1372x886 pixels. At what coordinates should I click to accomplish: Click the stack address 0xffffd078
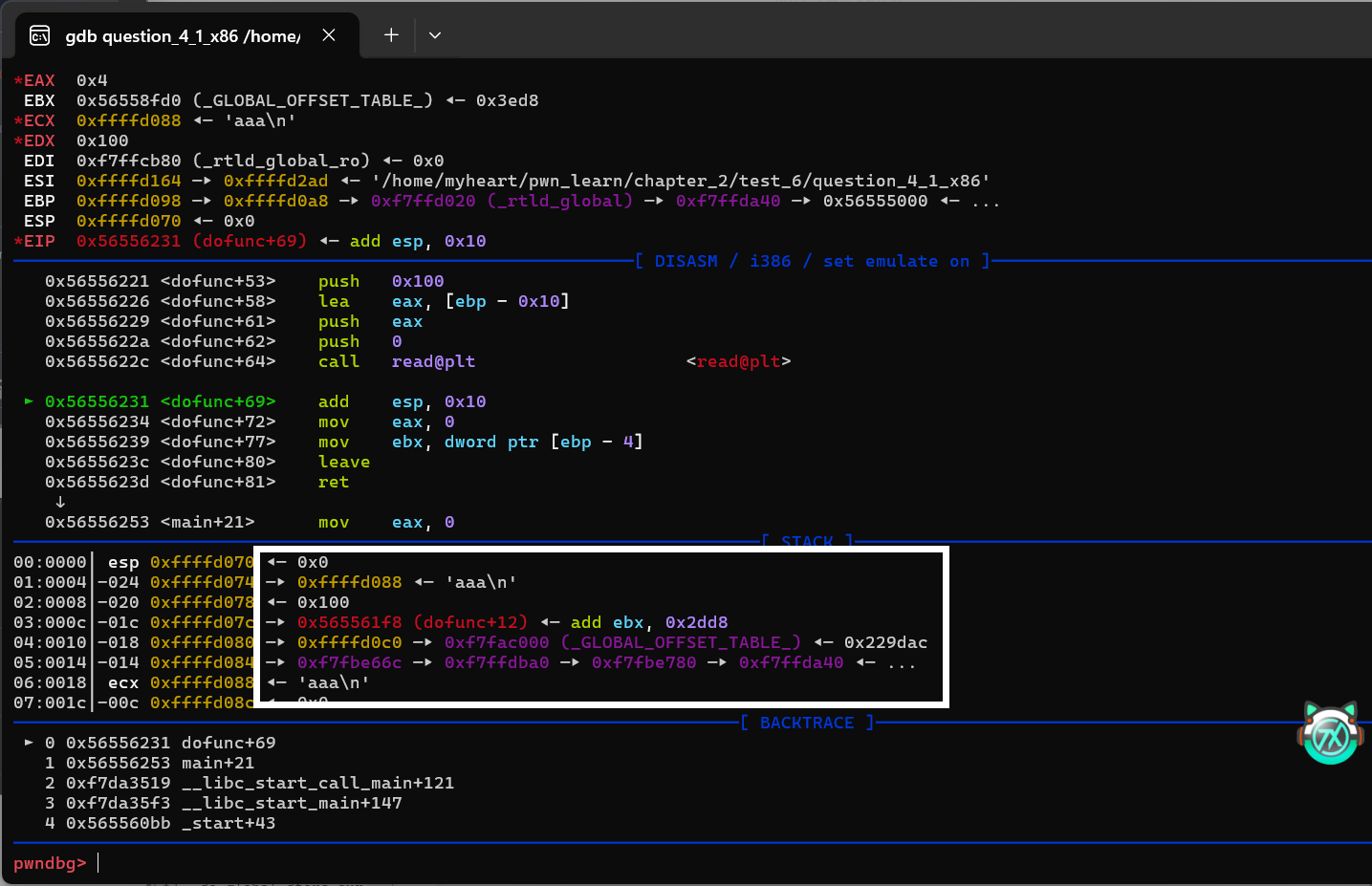coord(202,602)
